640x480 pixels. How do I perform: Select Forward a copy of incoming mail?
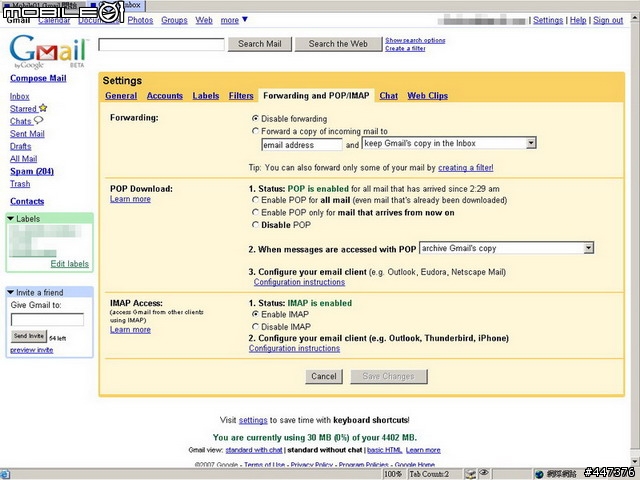[256, 131]
